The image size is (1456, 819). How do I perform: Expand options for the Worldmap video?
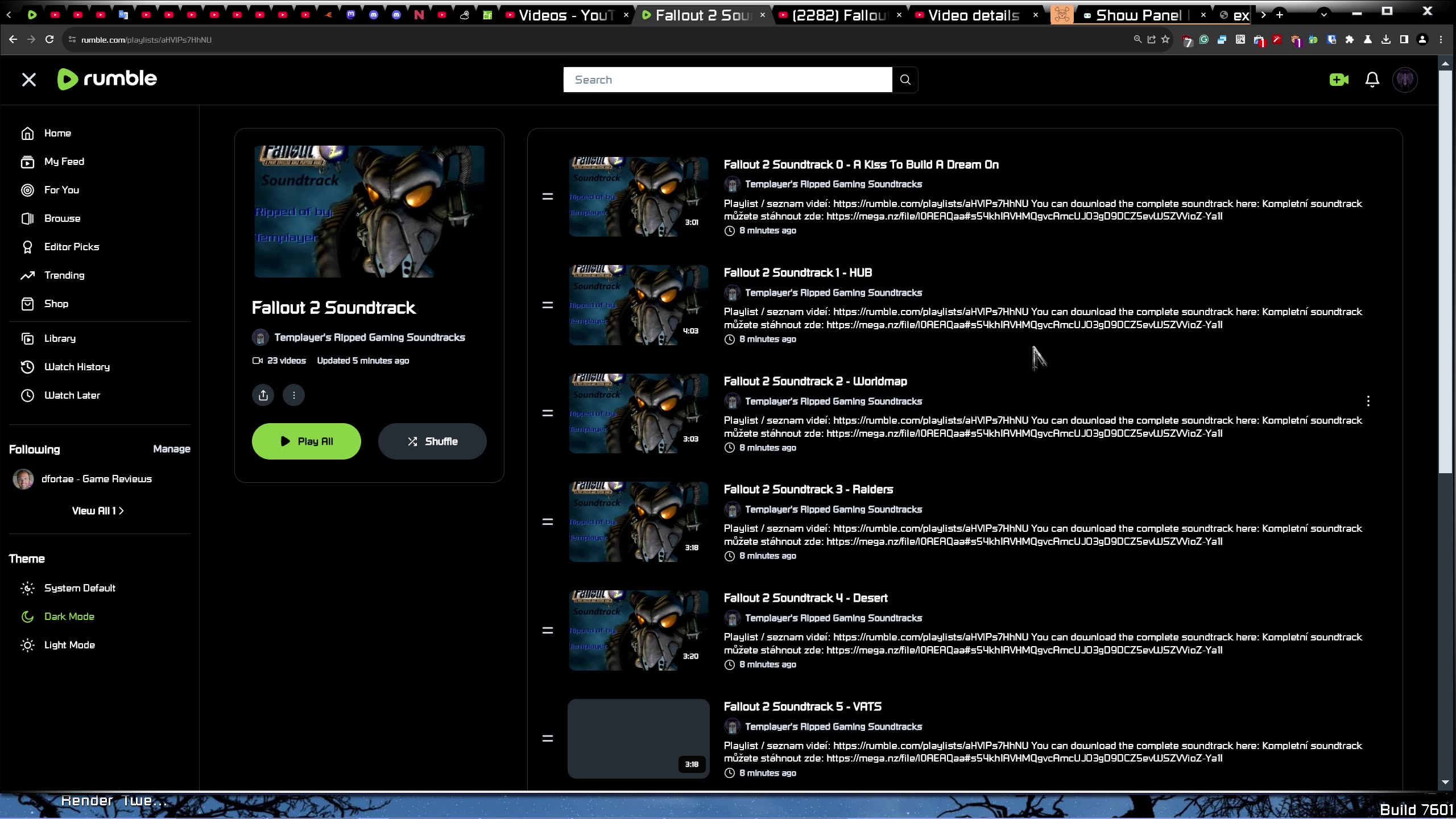(1368, 400)
